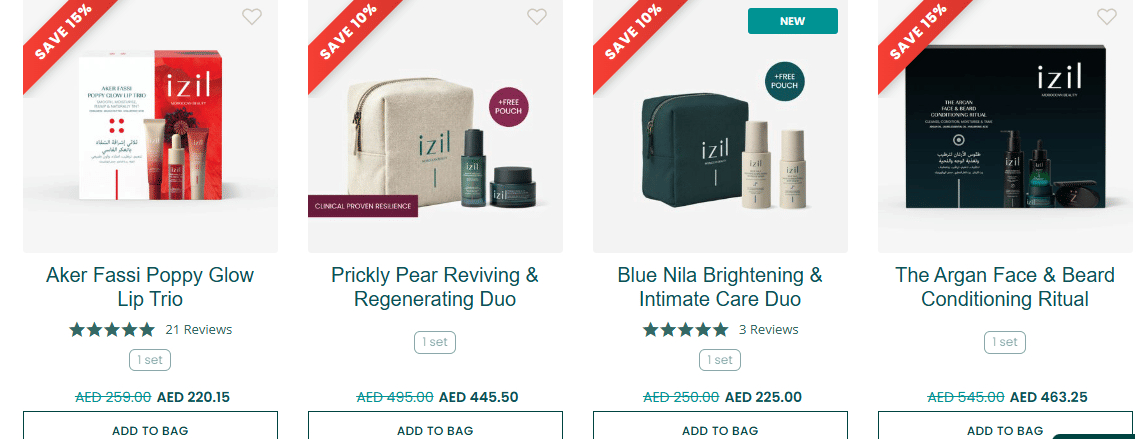Read the 3 Reviews for Blue Nila Duo
This screenshot has height=439, width=1135.
(768, 329)
